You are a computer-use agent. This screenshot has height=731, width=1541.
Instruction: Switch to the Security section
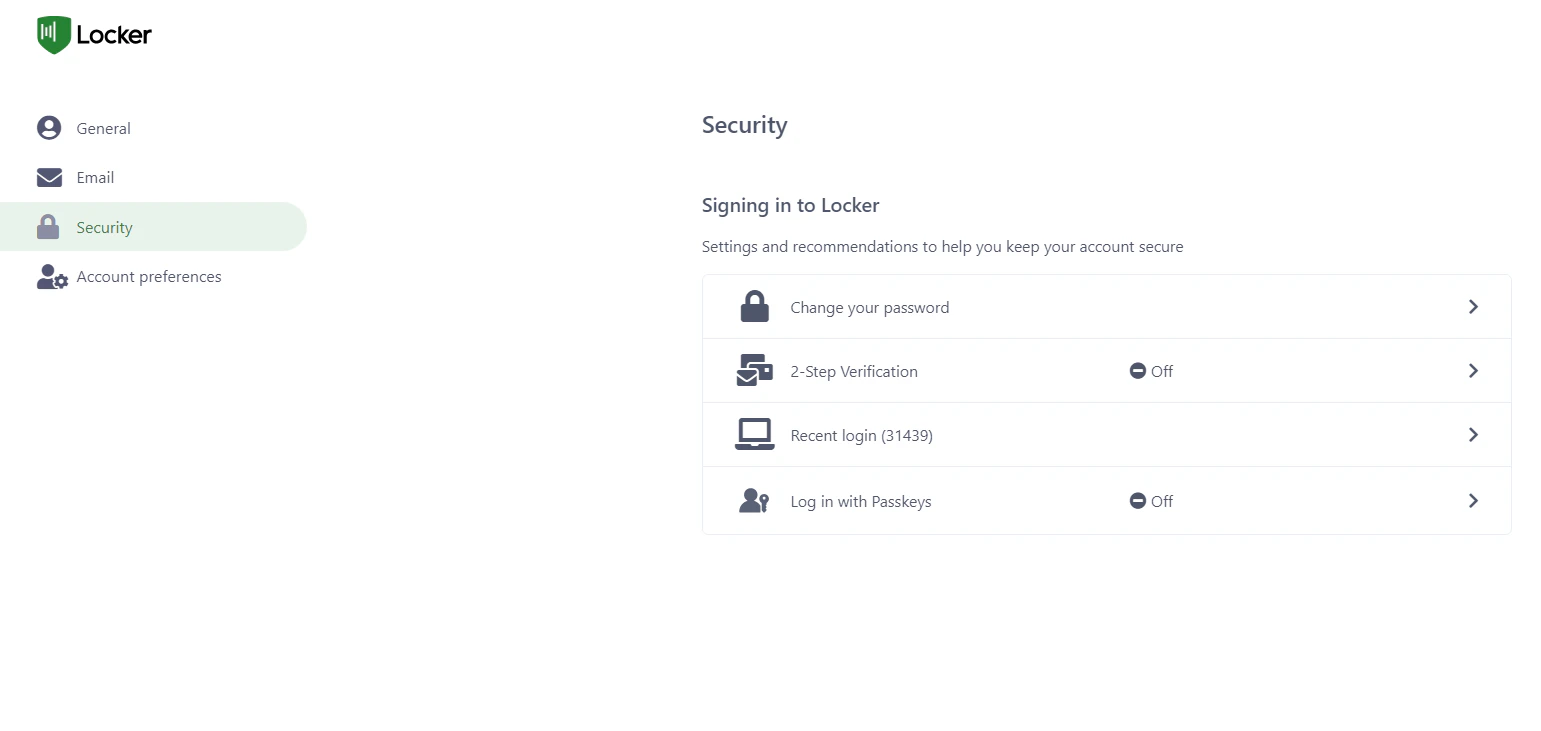point(103,227)
